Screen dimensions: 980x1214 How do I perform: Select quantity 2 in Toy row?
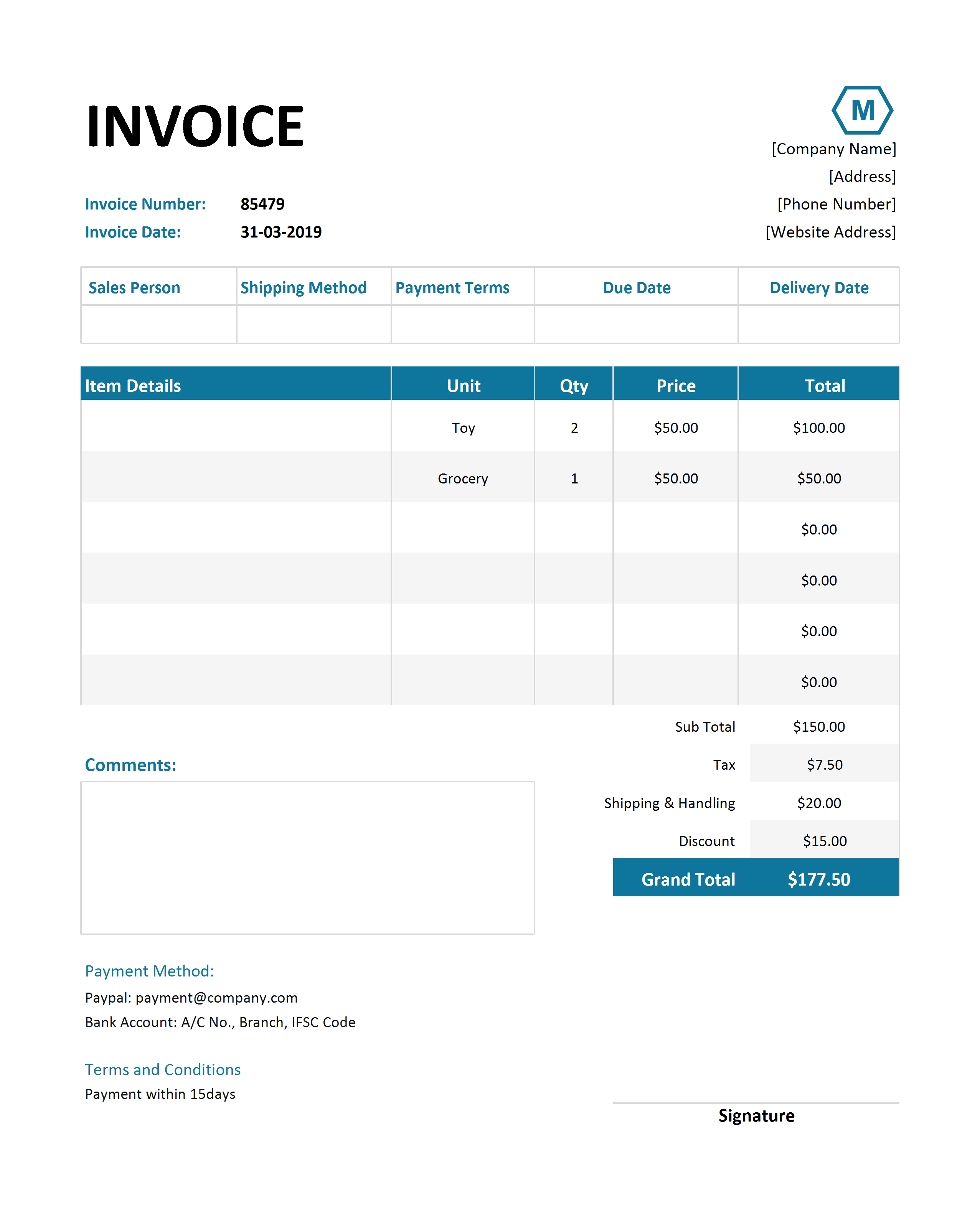point(574,426)
